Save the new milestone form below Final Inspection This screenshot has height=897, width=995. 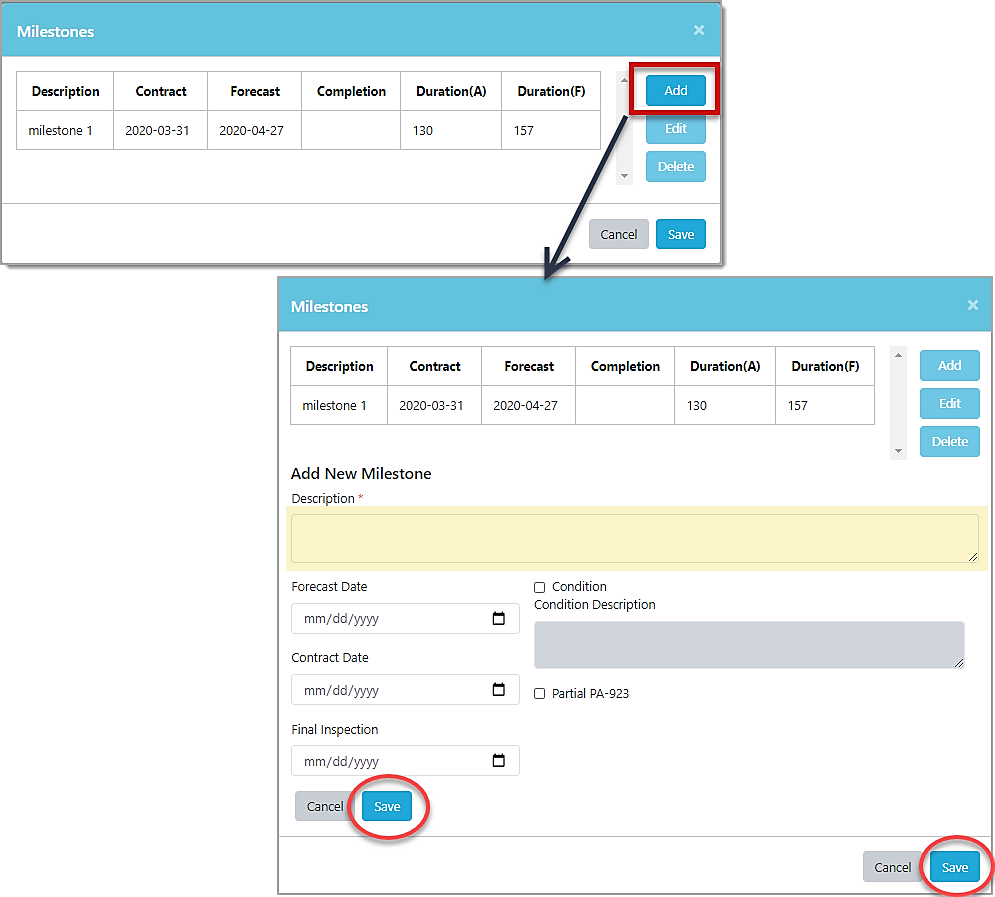[387, 806]
